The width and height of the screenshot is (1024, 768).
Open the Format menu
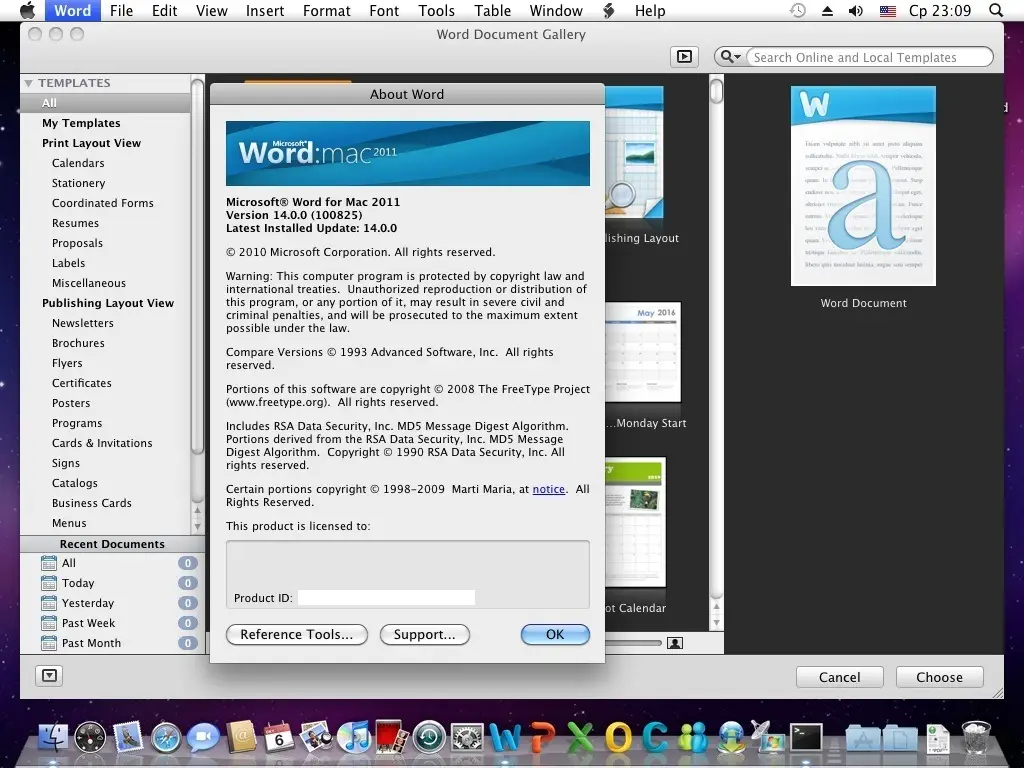coord(327,10)
